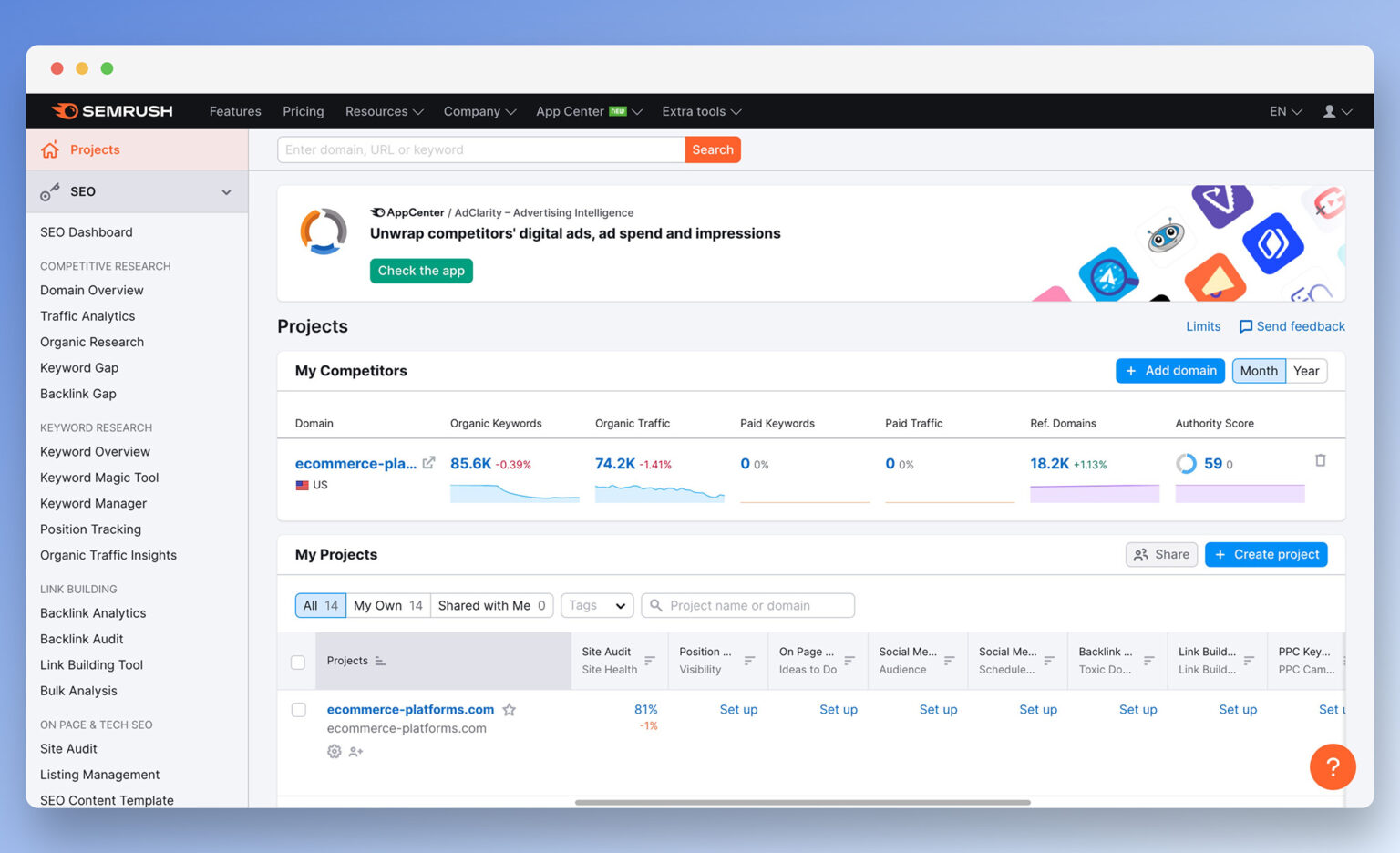Switch to the Shared with Me tab
1400x853 pixels.
[490, 605]
